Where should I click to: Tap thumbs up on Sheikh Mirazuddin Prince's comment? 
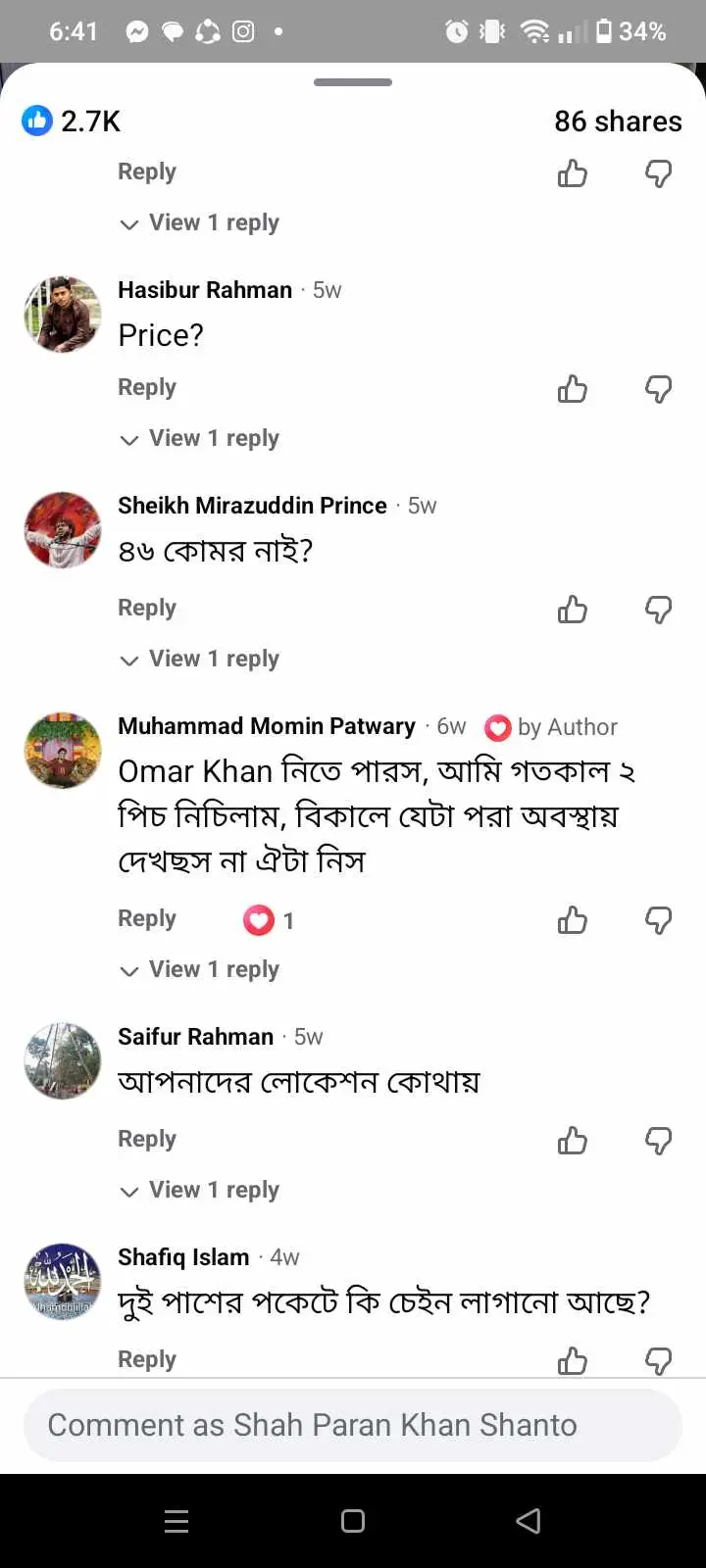[x=573, y=610]
